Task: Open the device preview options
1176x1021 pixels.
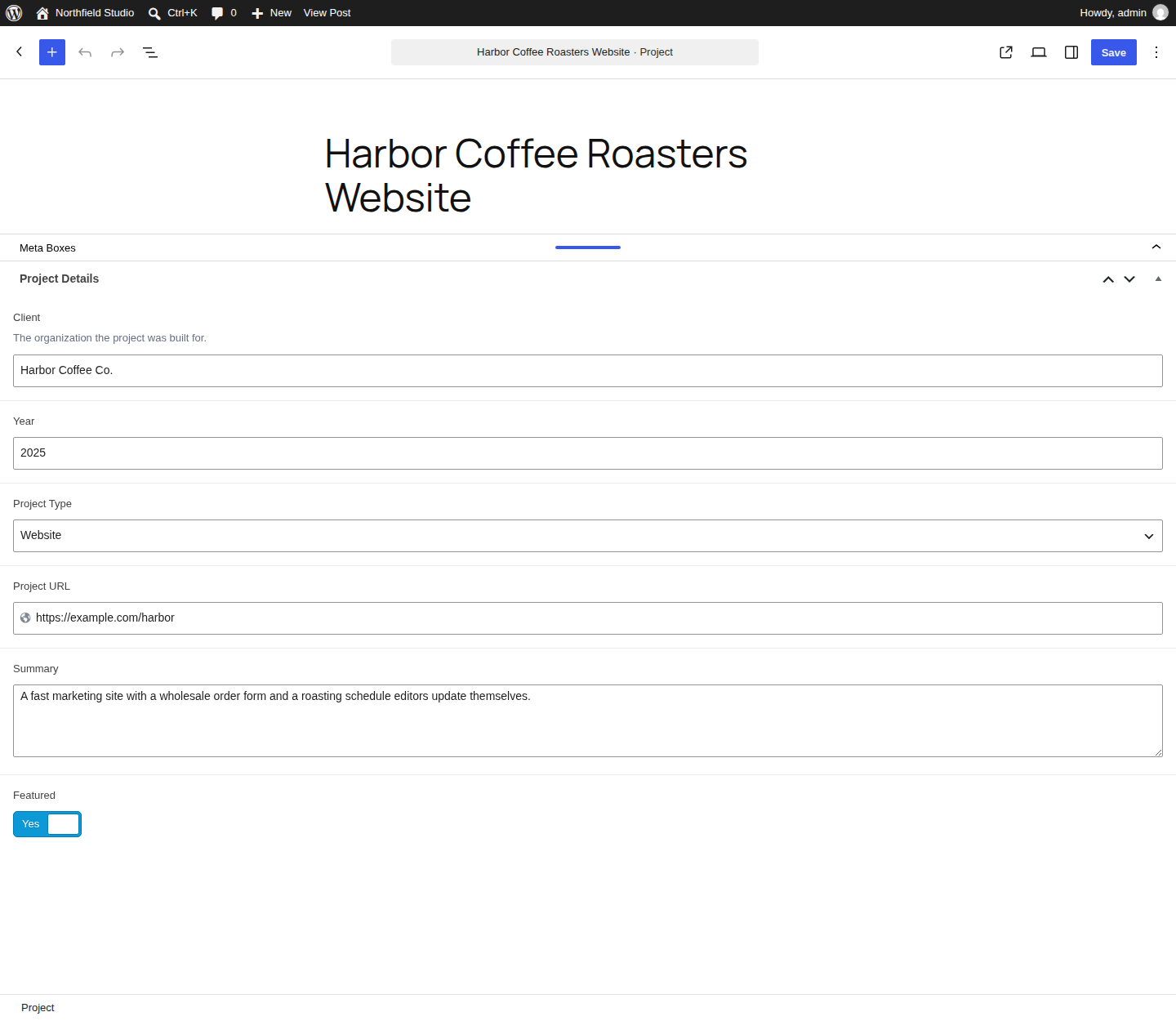Action: pos(1039,52)
